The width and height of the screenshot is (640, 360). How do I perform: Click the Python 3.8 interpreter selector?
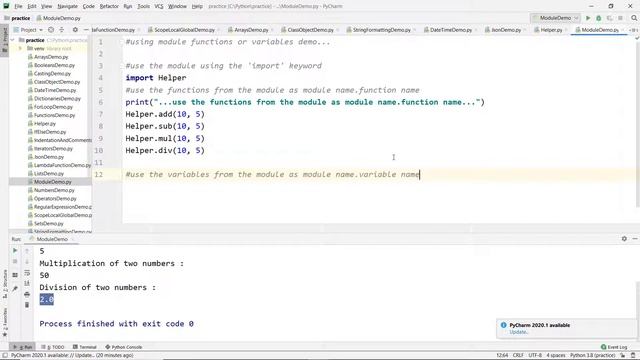coord(592,356)
